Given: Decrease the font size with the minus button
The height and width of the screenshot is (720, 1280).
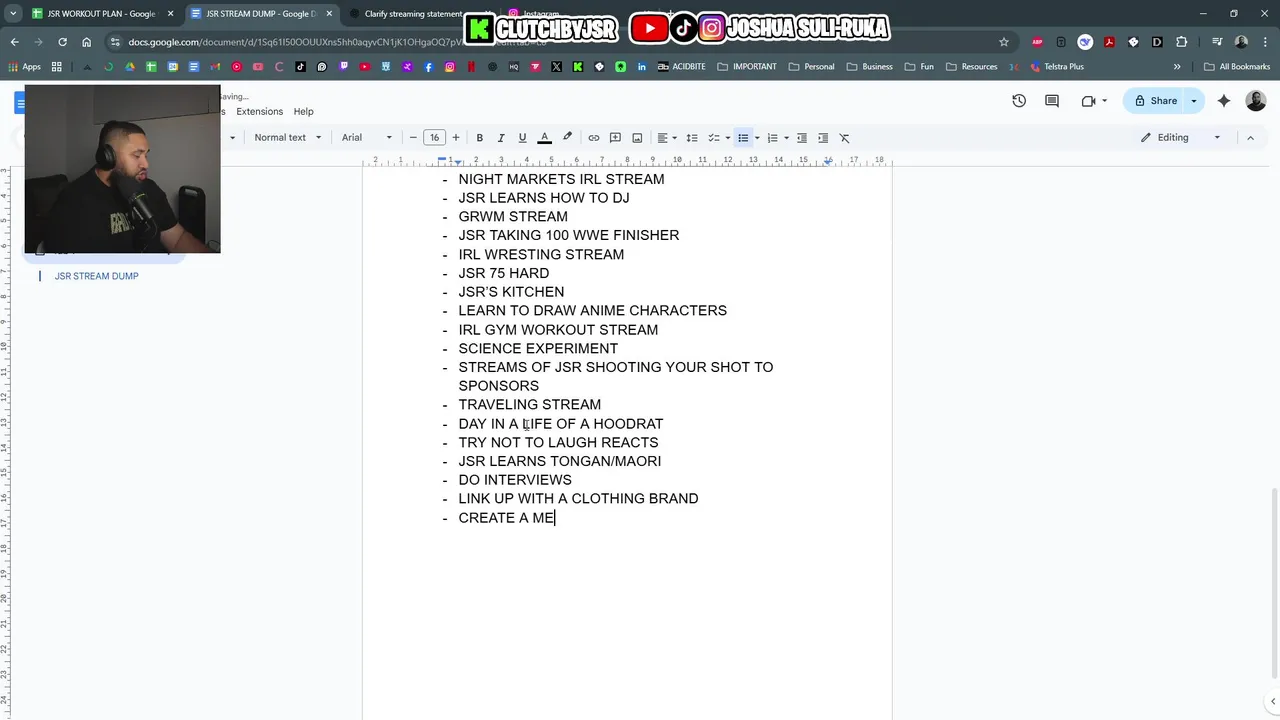Looking at the screenshot, I should pyautogui.click(x=413, y=138).
